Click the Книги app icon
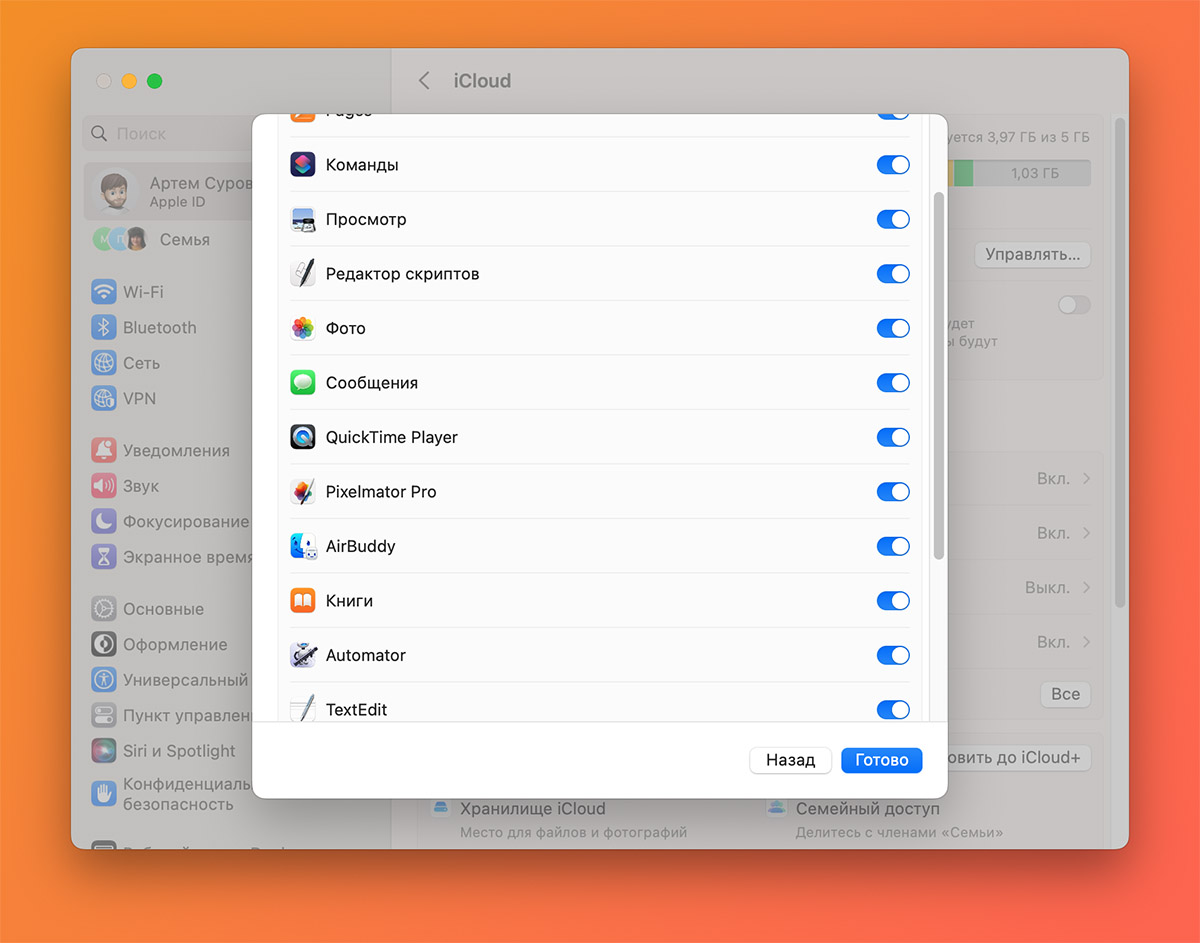This screenshot has width=1200, height=943. point(303,601)
